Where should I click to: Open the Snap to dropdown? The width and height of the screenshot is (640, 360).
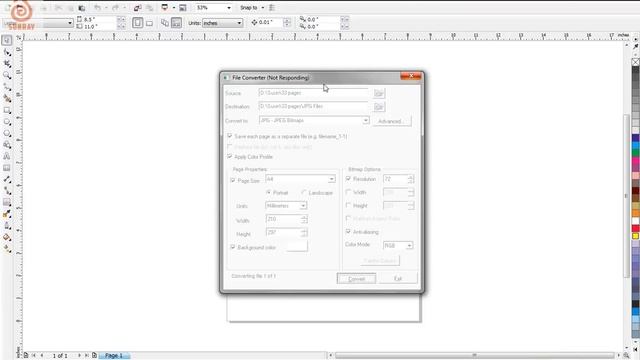(x=262, y=8)
